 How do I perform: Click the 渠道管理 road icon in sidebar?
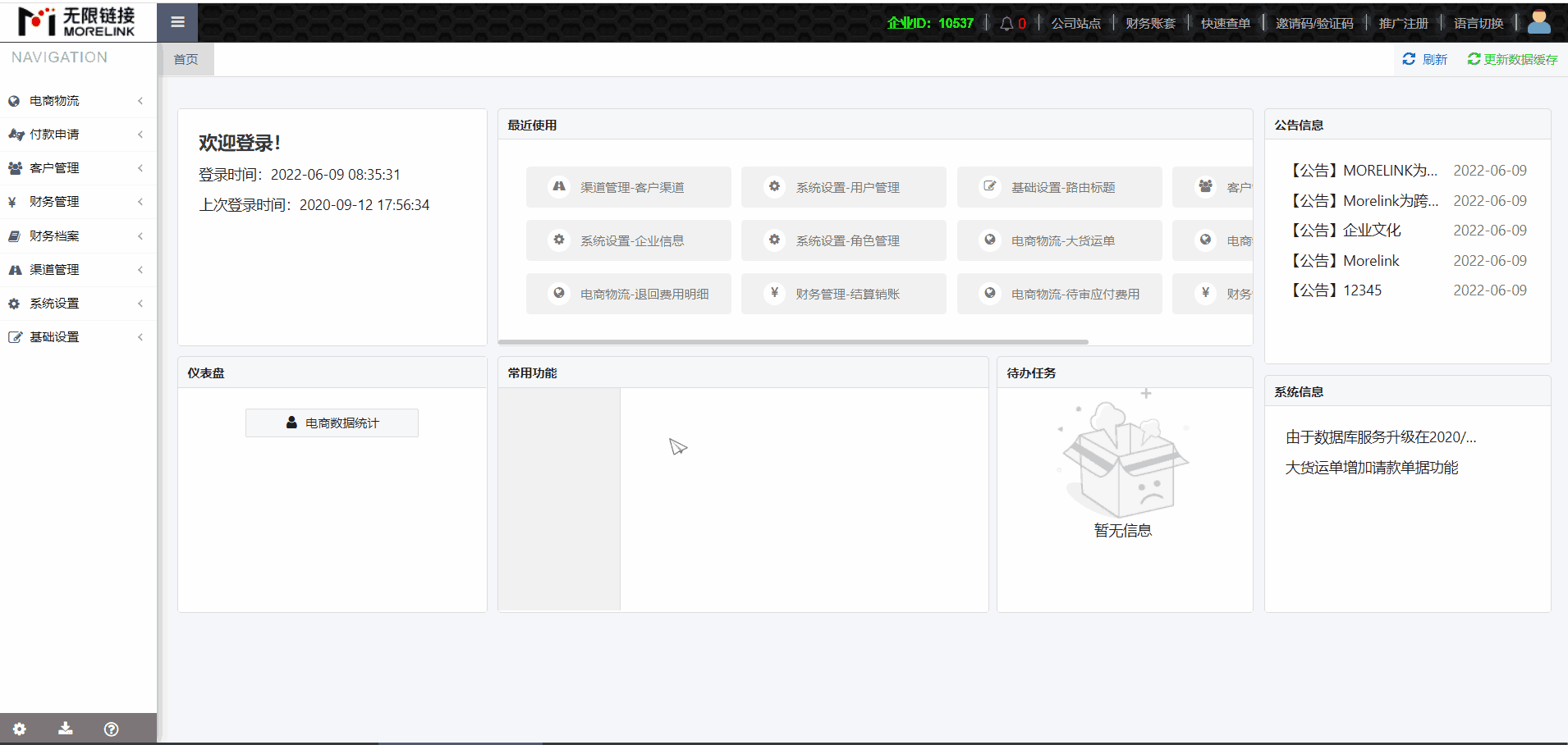[x=15, y=270]
